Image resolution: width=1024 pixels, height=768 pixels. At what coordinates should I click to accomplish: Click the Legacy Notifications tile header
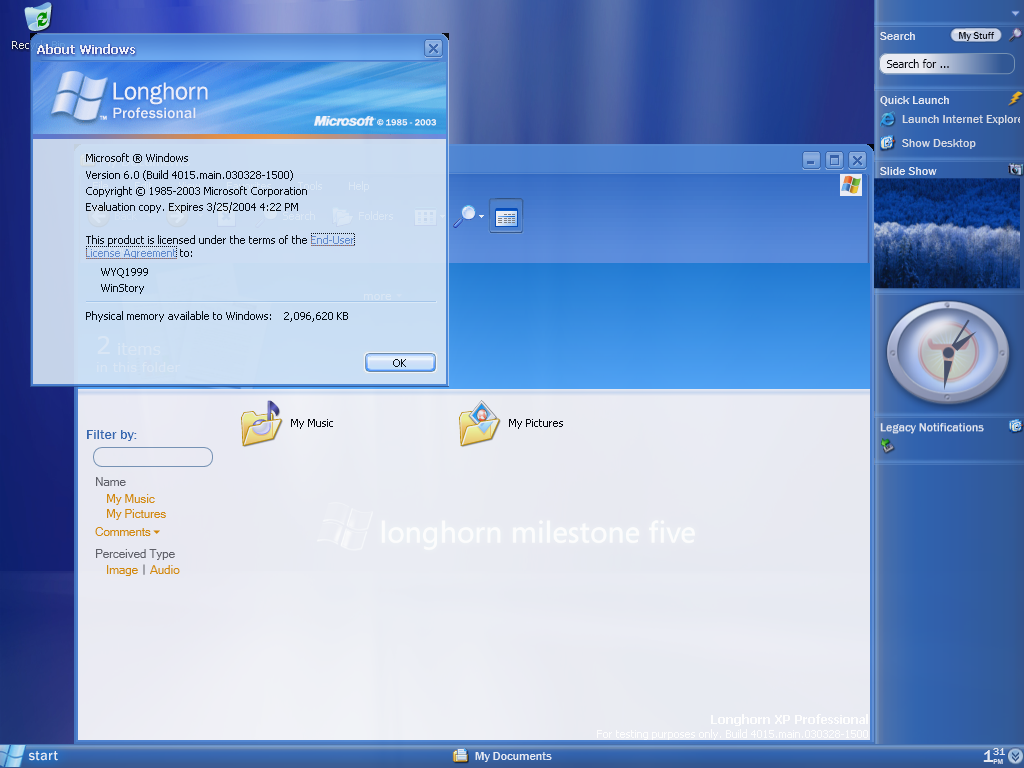point(931,427)
